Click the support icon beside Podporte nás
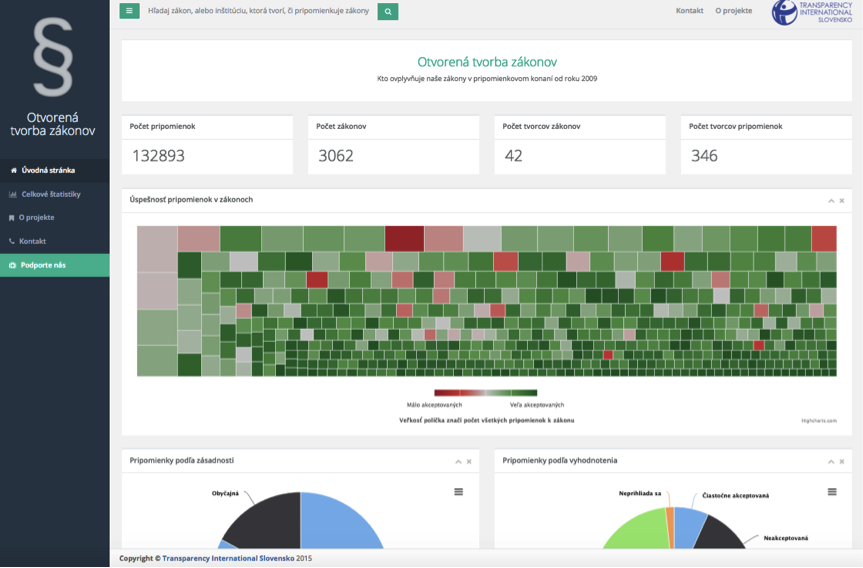This screenshot has height=568, width=863. pyautogui.click(x=13, y=265)
